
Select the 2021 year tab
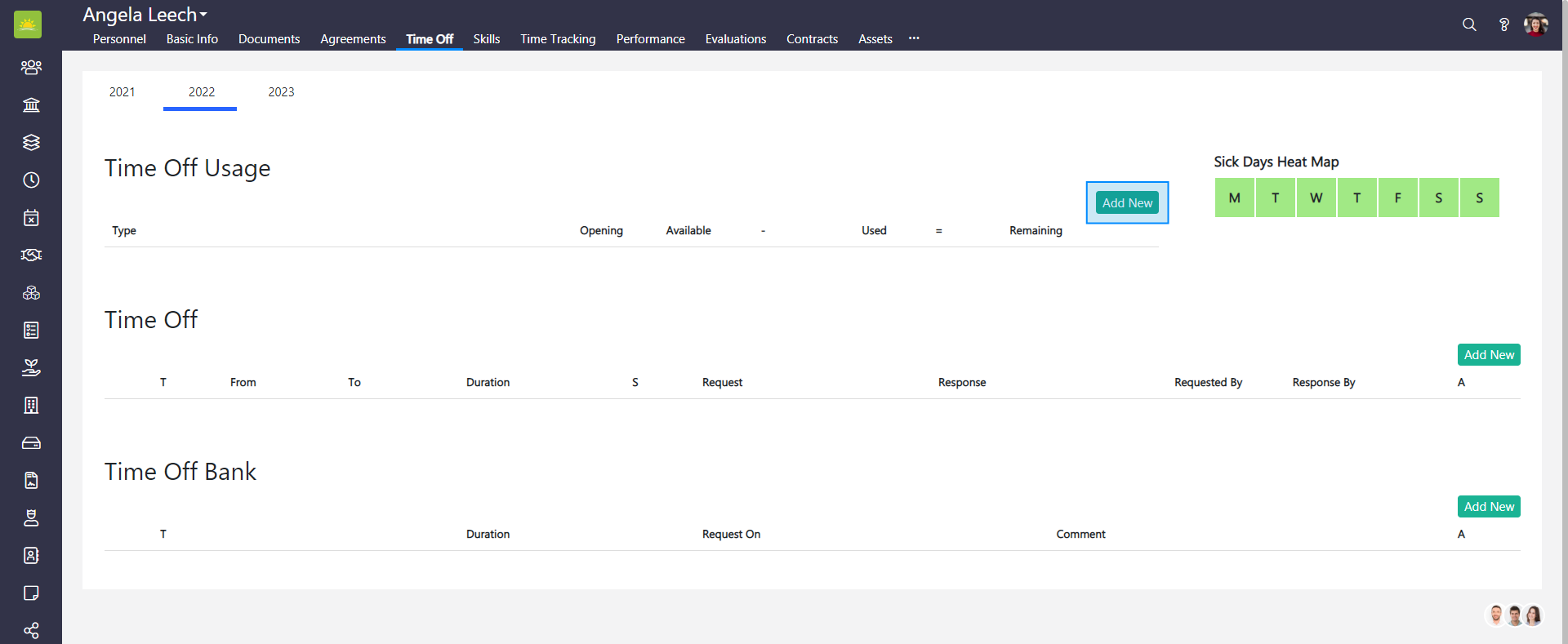point(122,92)
